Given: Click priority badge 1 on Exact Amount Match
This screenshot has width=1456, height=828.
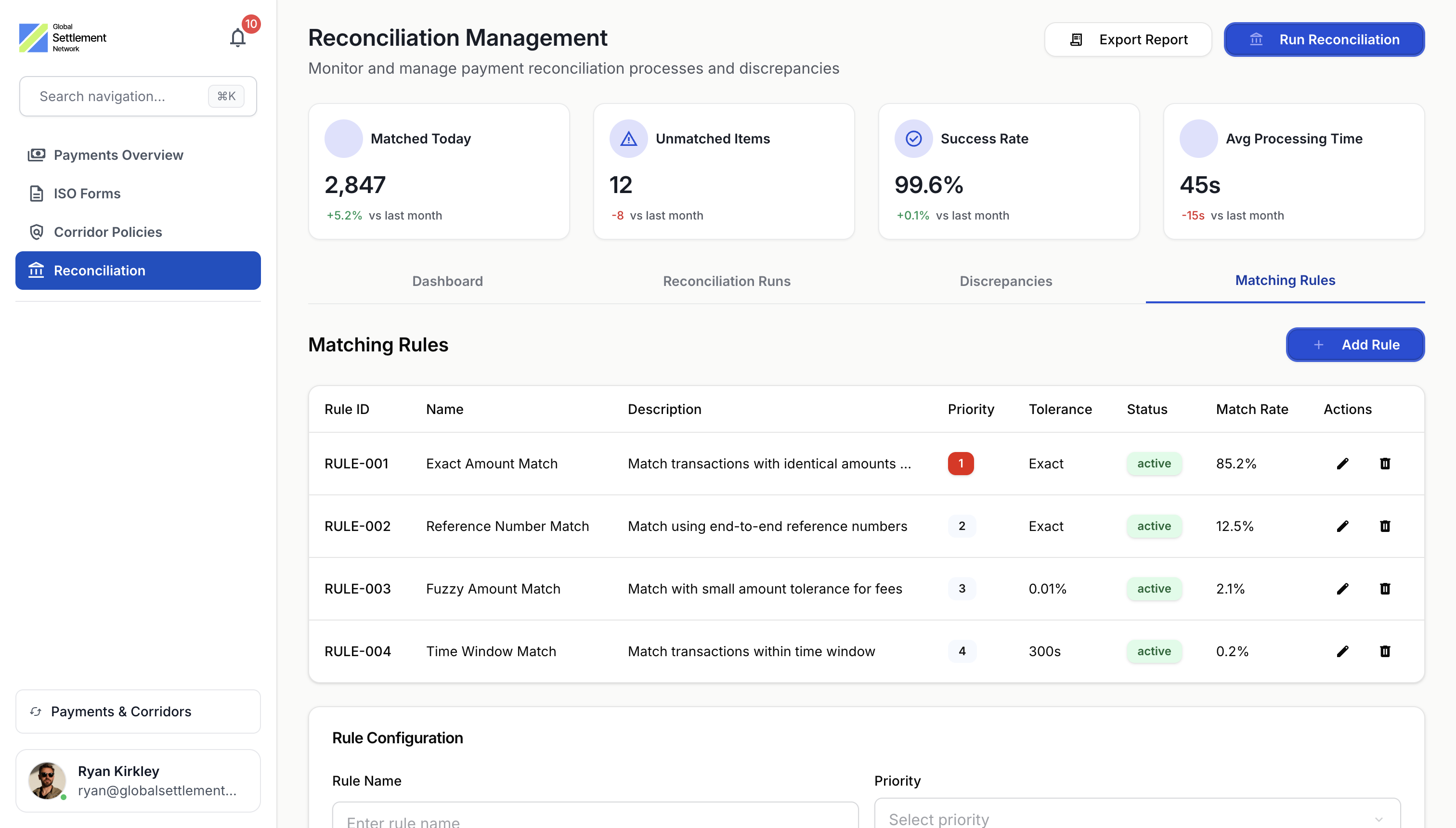Looking at the screenshot, I should 961,464.
